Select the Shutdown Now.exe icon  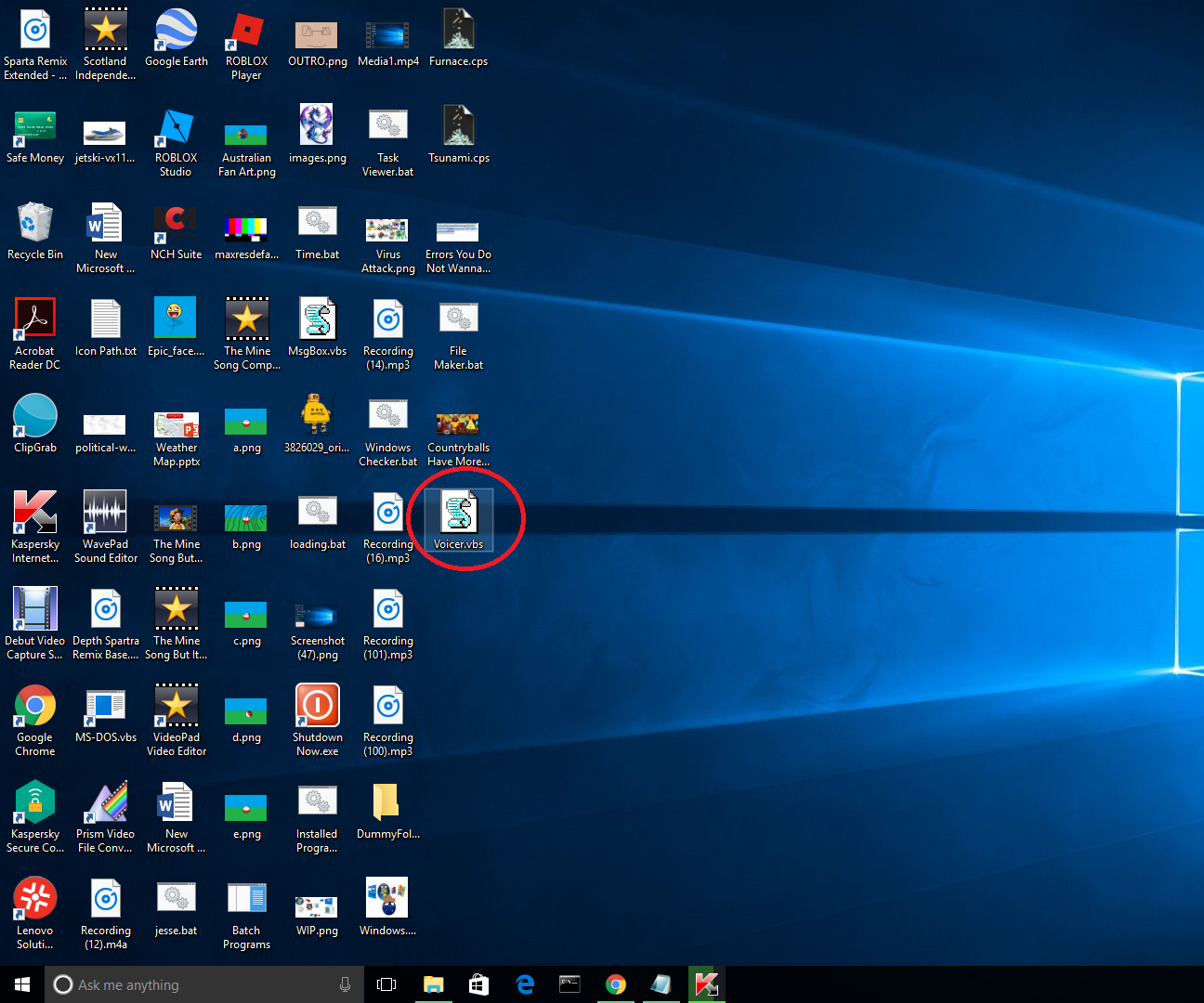(317, 707)
